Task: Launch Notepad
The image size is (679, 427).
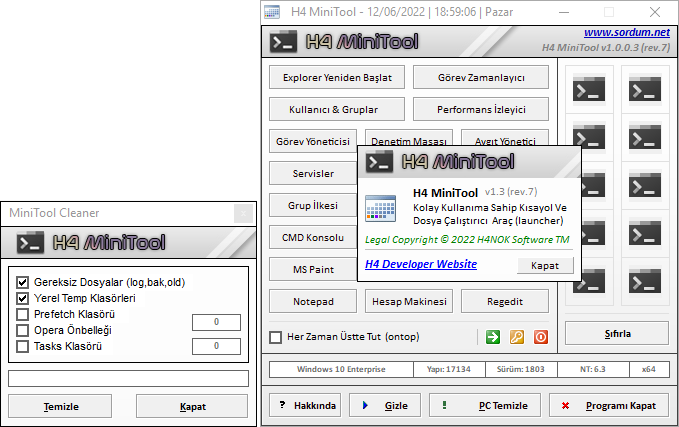Action: pos(313,301)
